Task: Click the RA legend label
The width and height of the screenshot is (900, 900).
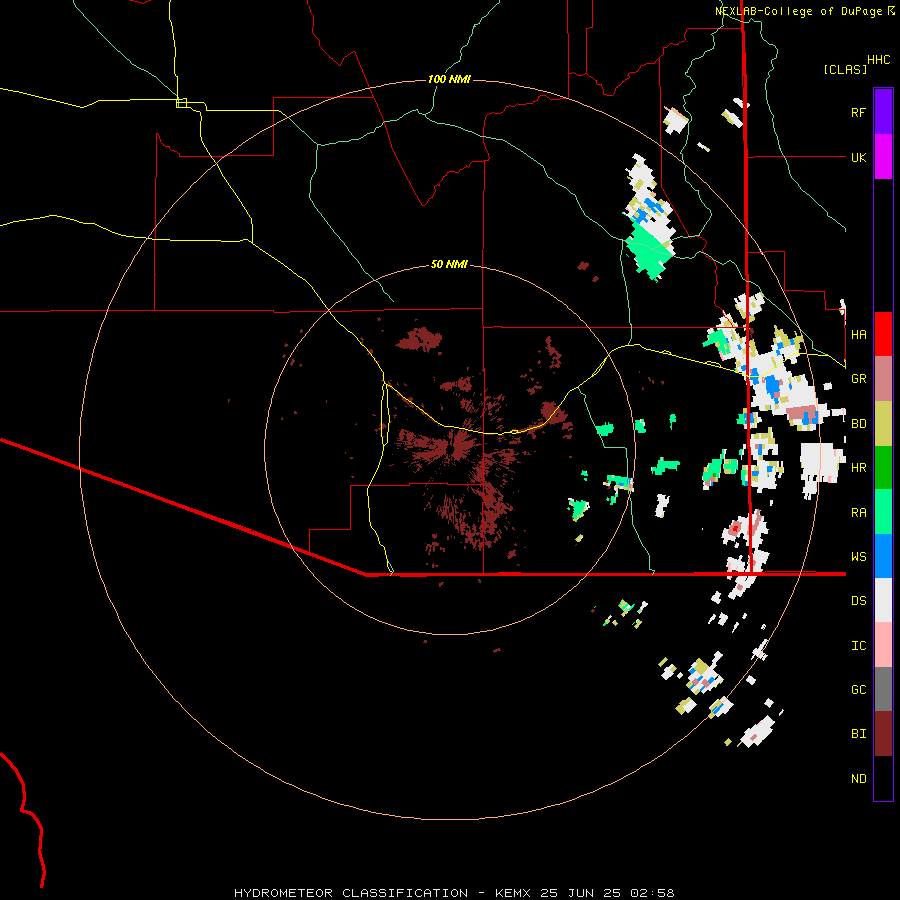Action: (858, 513)
